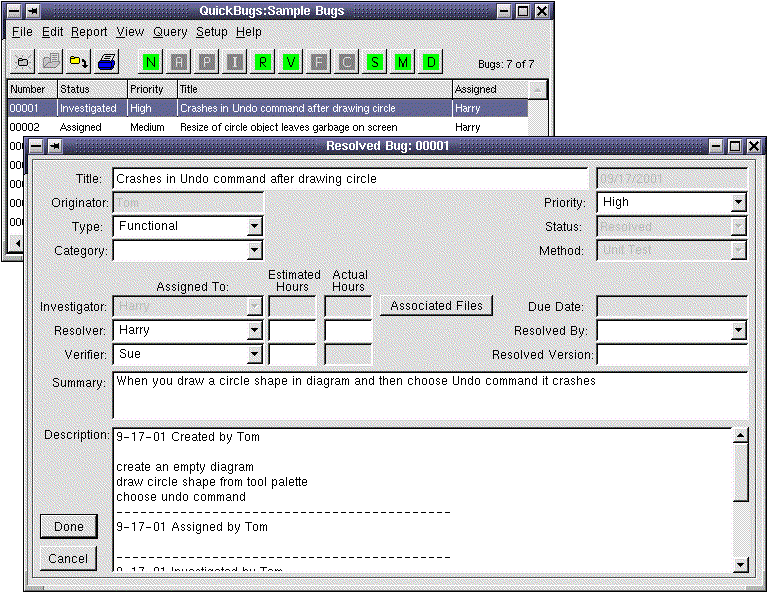The width and height of the screenshot is (768, 592).
Task: Click Resolver estimated hours field
Action: pos(292,330)
